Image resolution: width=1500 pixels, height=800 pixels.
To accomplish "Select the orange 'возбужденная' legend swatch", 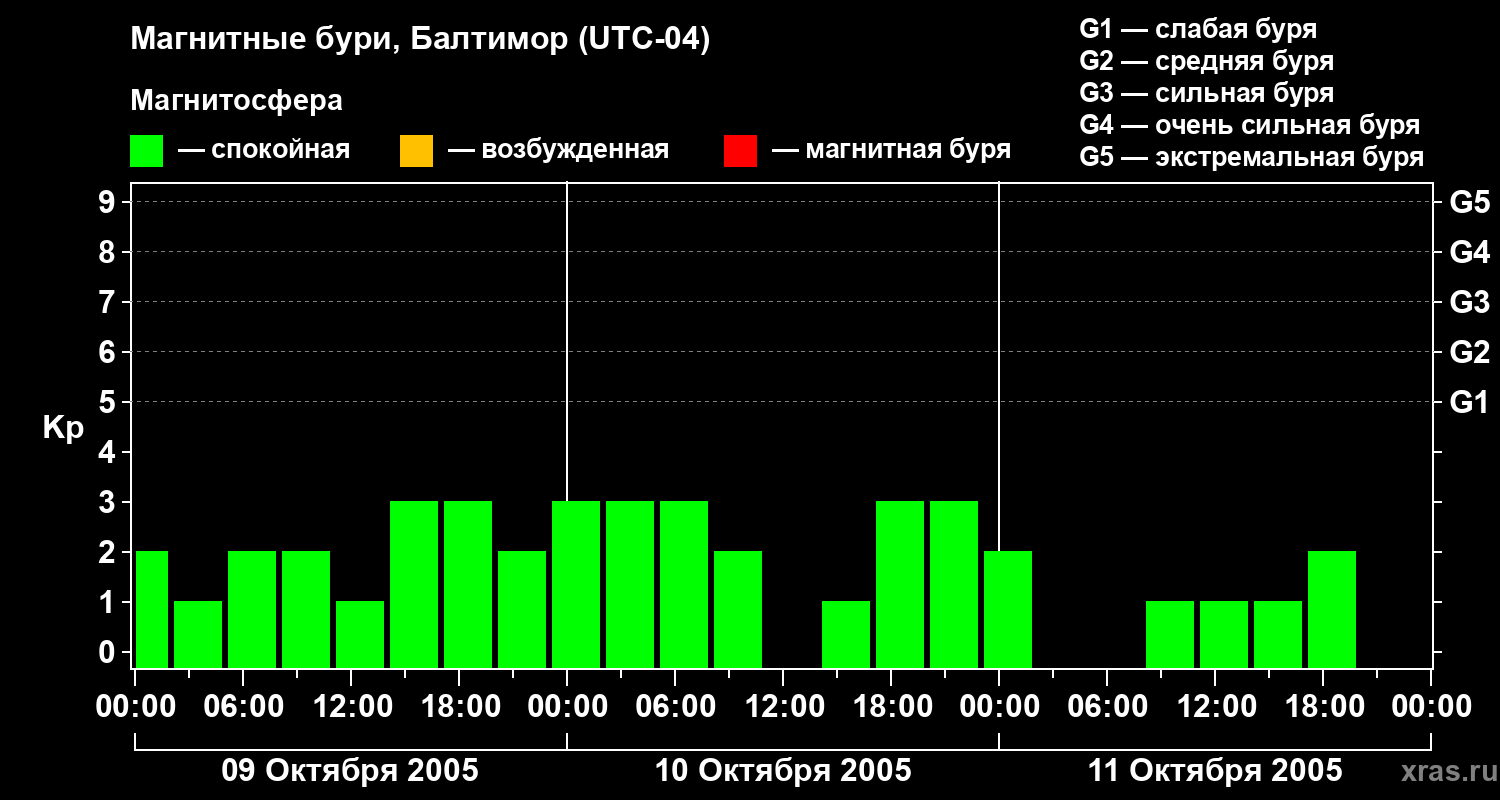I will tap(416, 150).
